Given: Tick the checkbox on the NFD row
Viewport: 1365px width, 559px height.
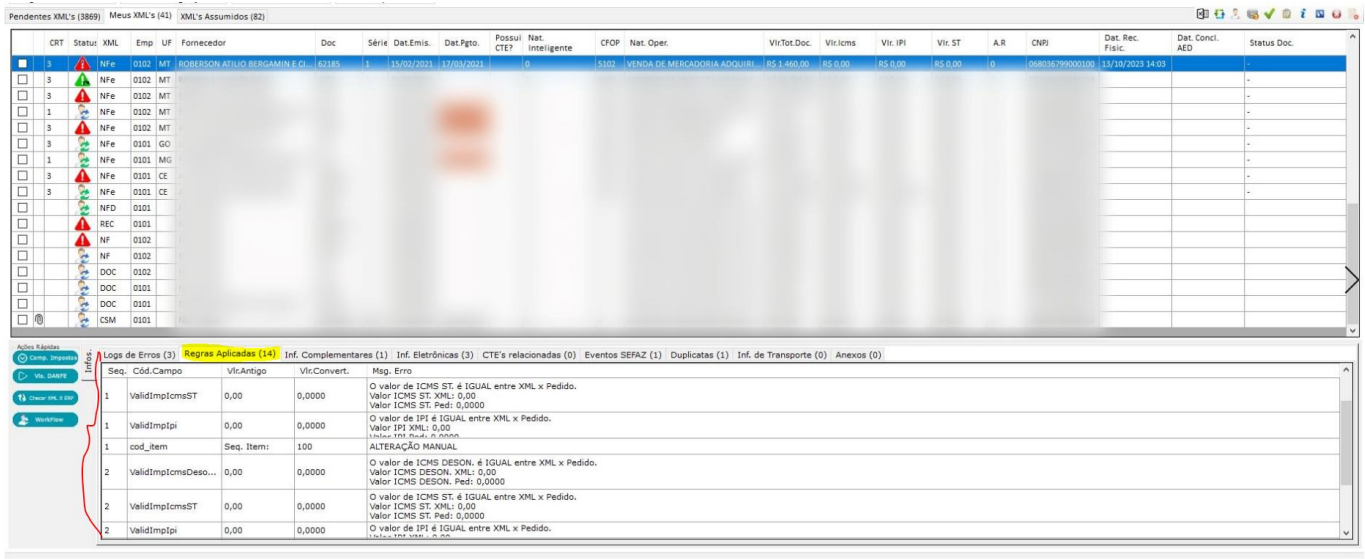Looking at the screenshot, I should point(23,208).
